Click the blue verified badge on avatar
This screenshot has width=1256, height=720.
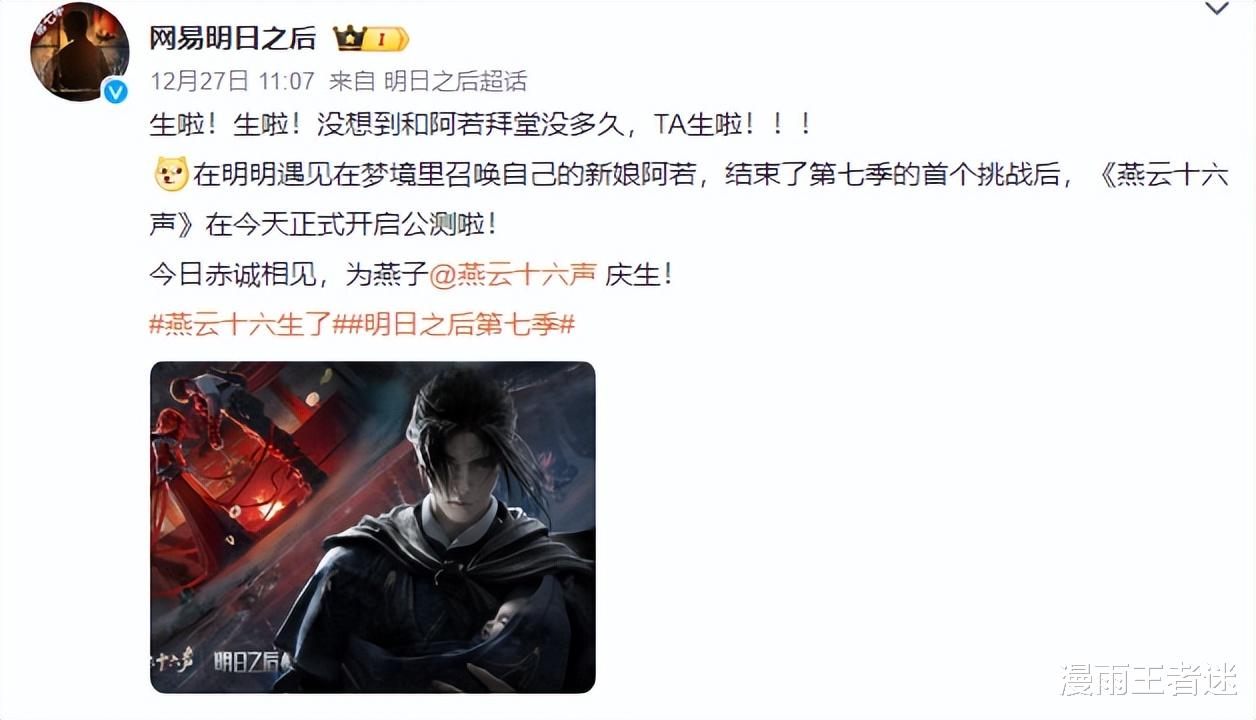(117, 92)
